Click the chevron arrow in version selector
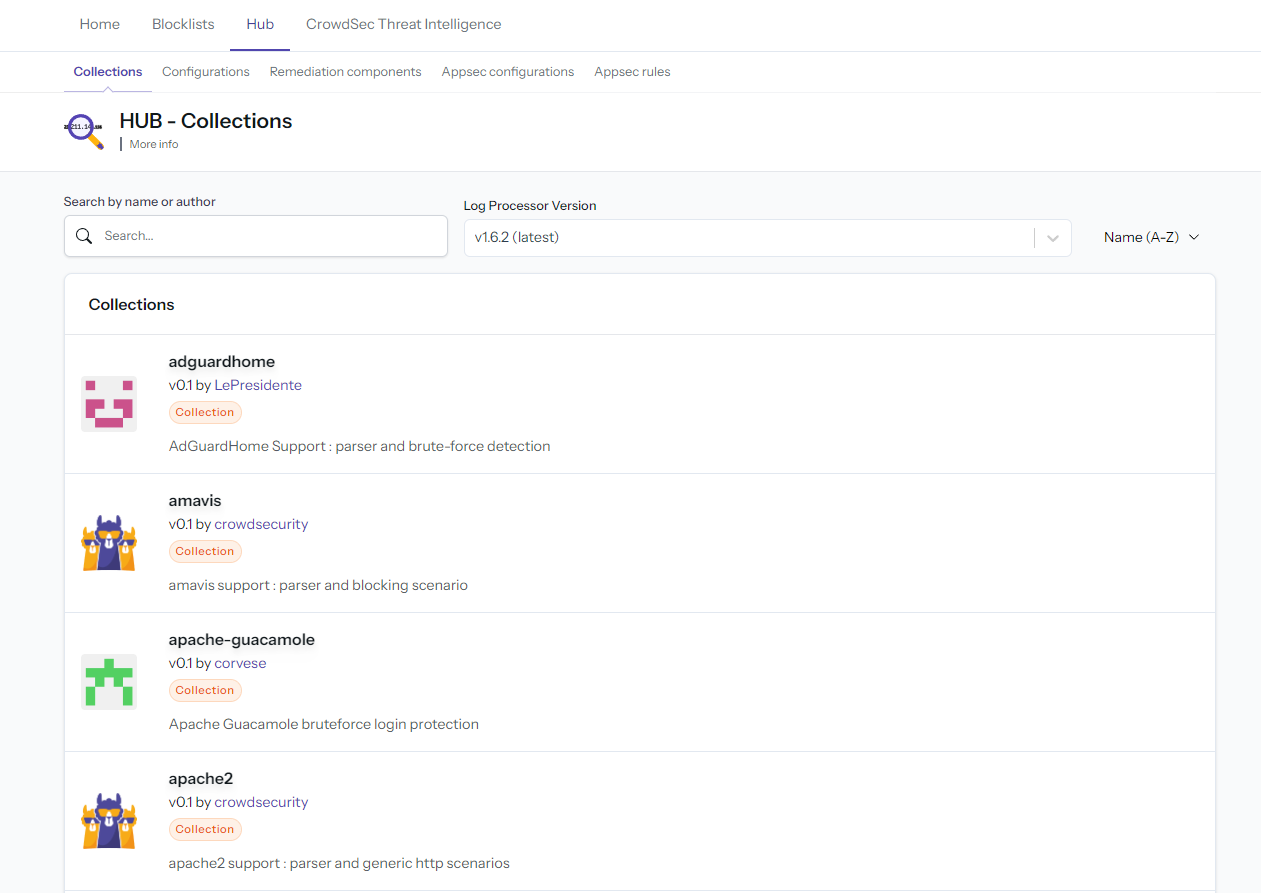1261x893 pixels. point(1052,238)
